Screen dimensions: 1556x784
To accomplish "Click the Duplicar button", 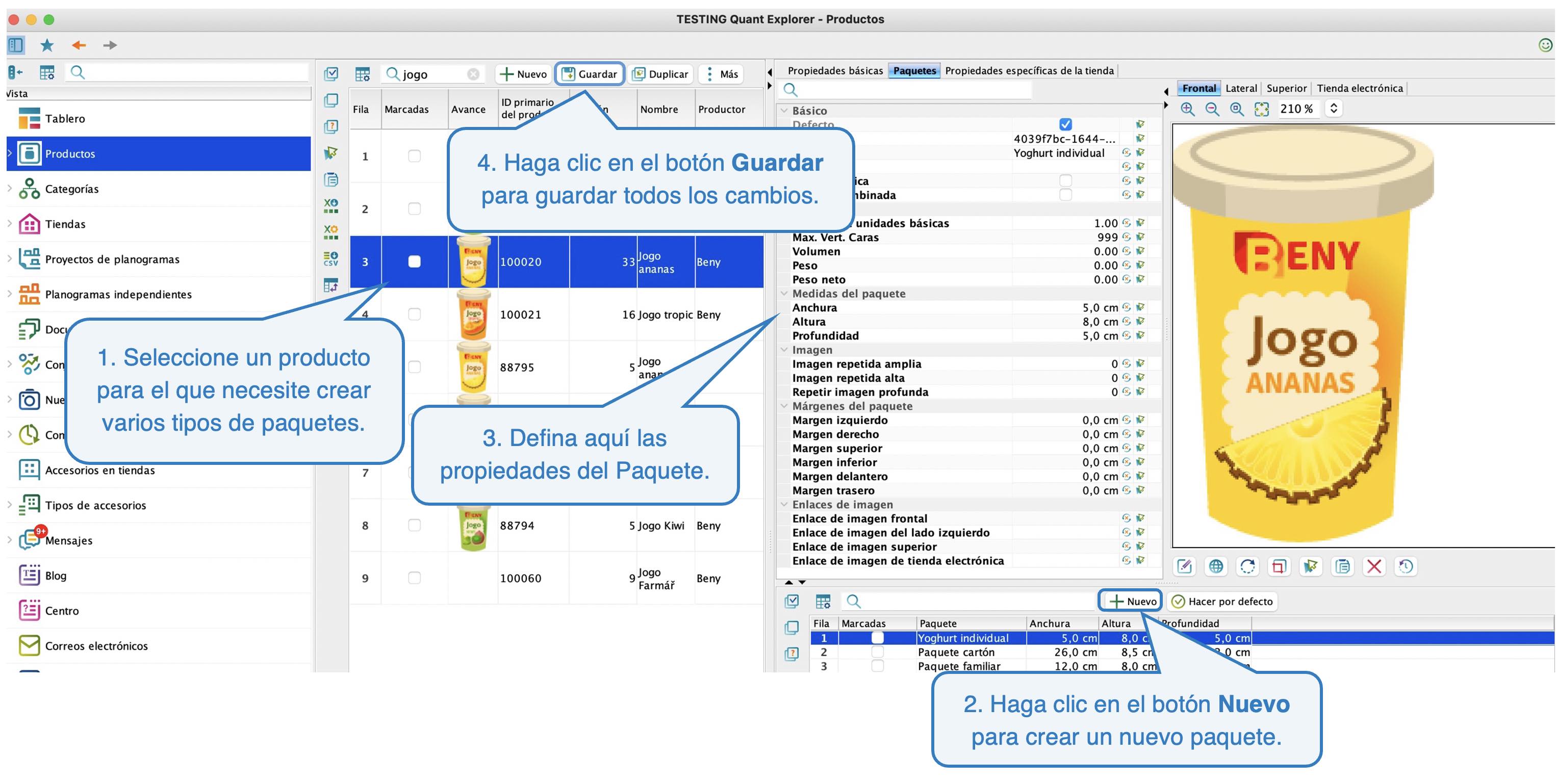I will tap(660, 73).
